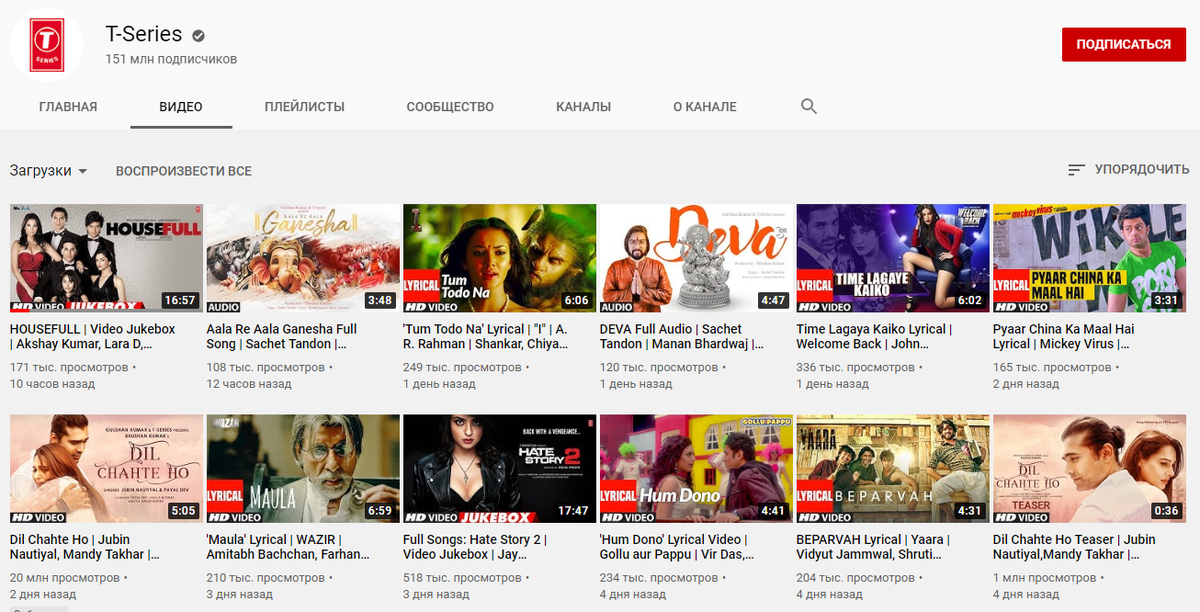Open the Dil Chahte Ho Teaser thumbnail
This screenshot has width=1200, height=612.
point(1089,469)
